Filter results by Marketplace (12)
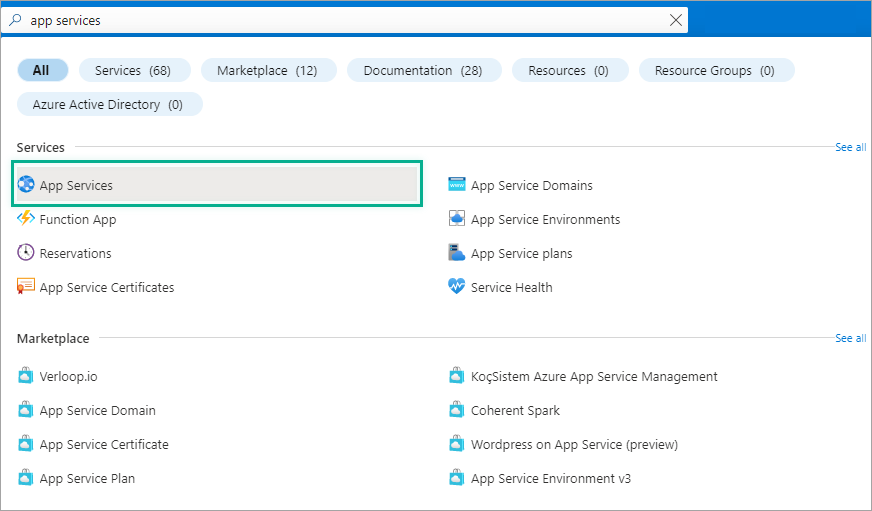This screenshot has width=872, height=511. [x=269, y=70]
